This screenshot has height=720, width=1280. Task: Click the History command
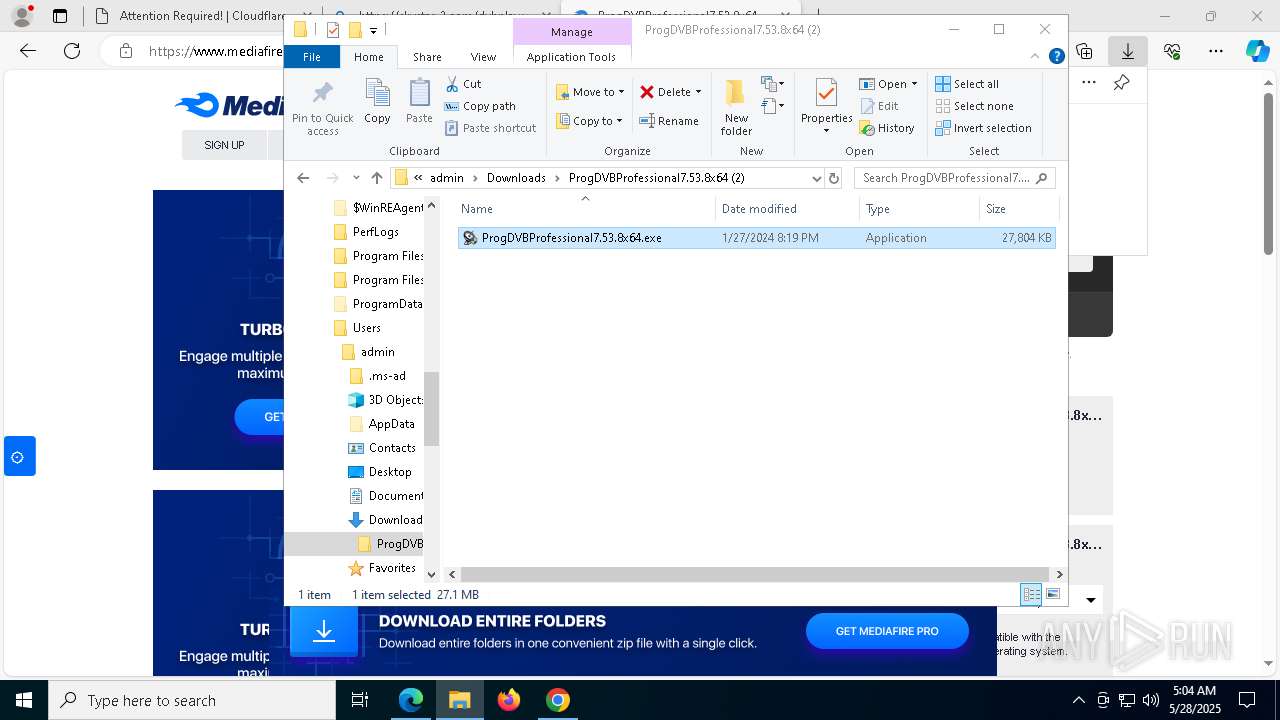(887, 128)
